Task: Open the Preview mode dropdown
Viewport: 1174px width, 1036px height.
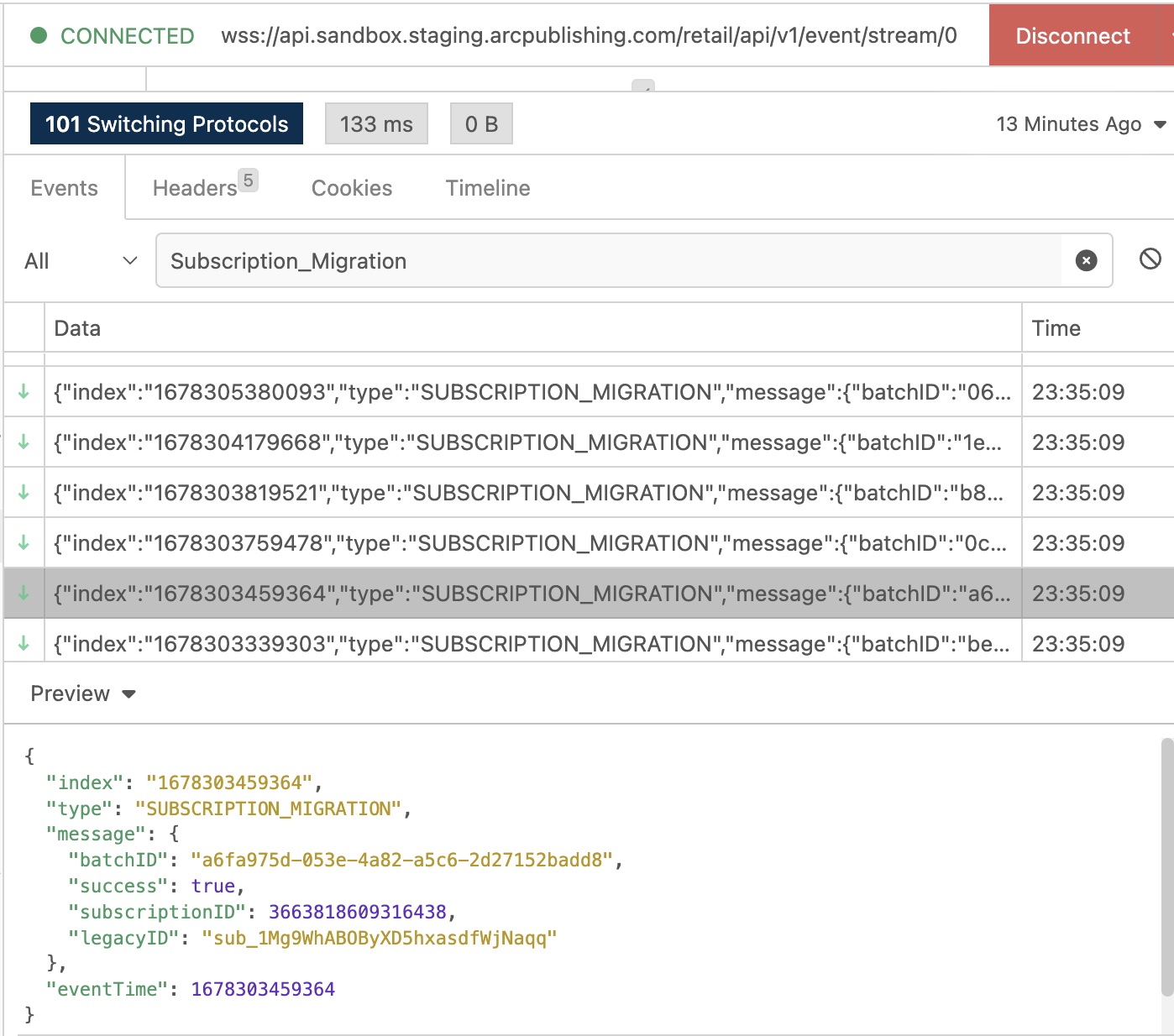Action: click(83, 693)
